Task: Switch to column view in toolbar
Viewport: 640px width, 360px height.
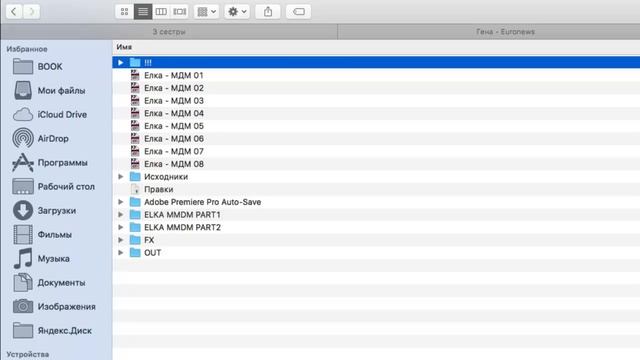Action: pos(161,11)
